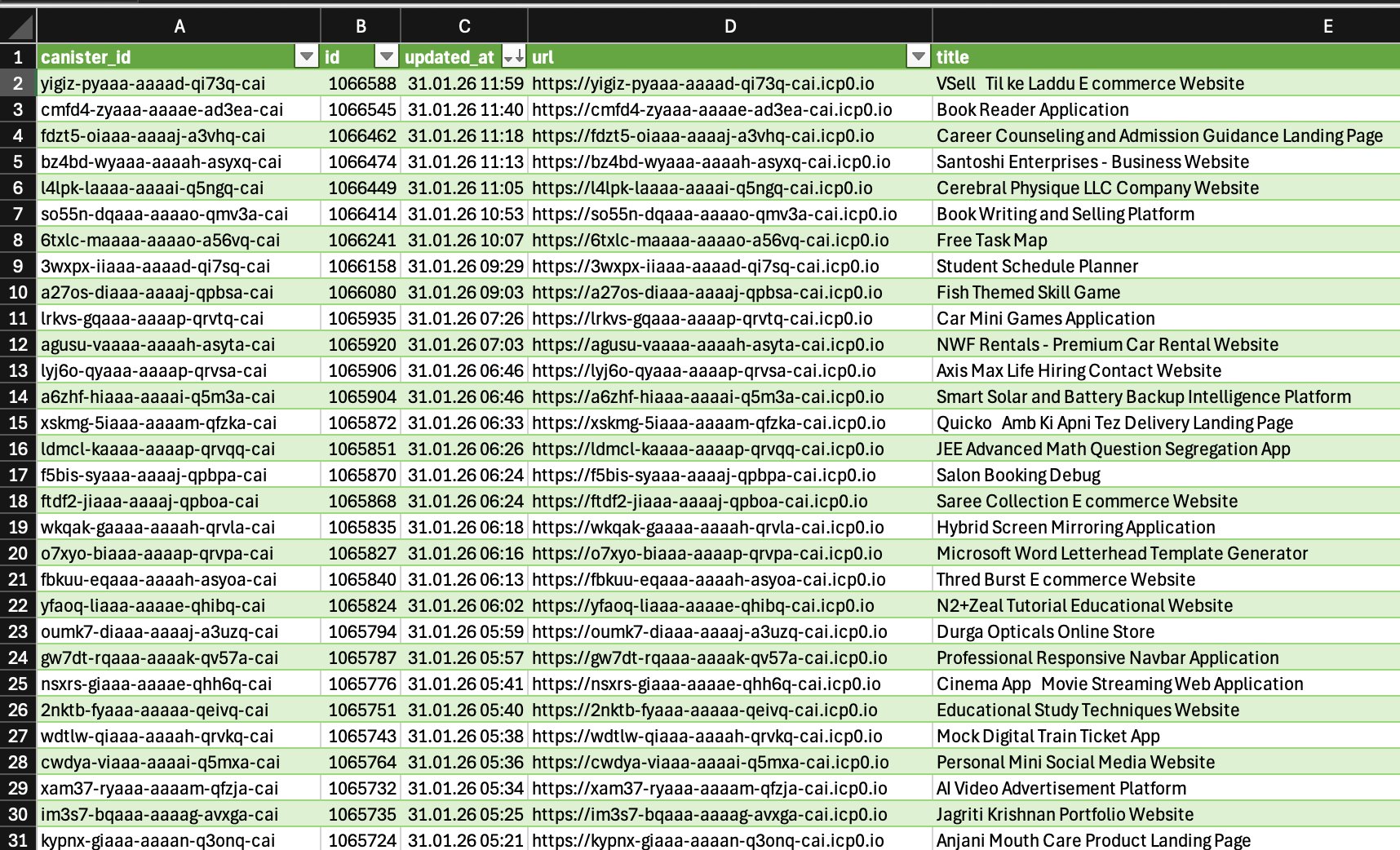The height and width of the screenshot is (850, 1400).
Task: Select title cell 'Fish Themed Skill Game'
Action: coord(1166,292)
